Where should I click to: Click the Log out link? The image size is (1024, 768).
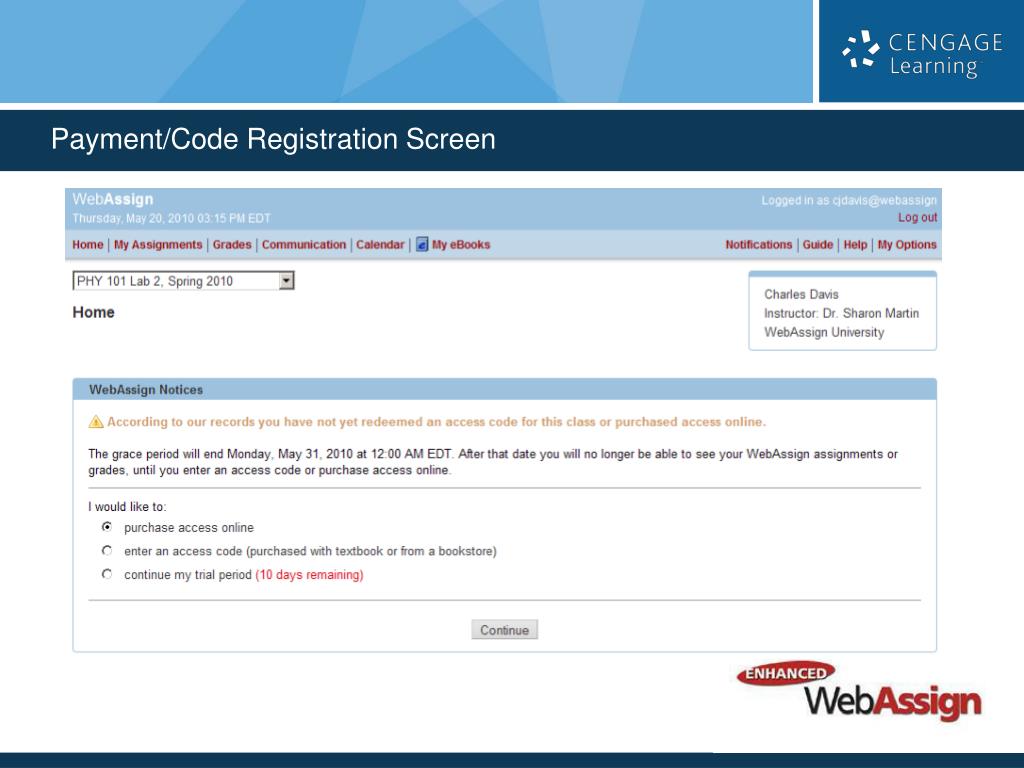pyautogui.click(x=917, y=217)
